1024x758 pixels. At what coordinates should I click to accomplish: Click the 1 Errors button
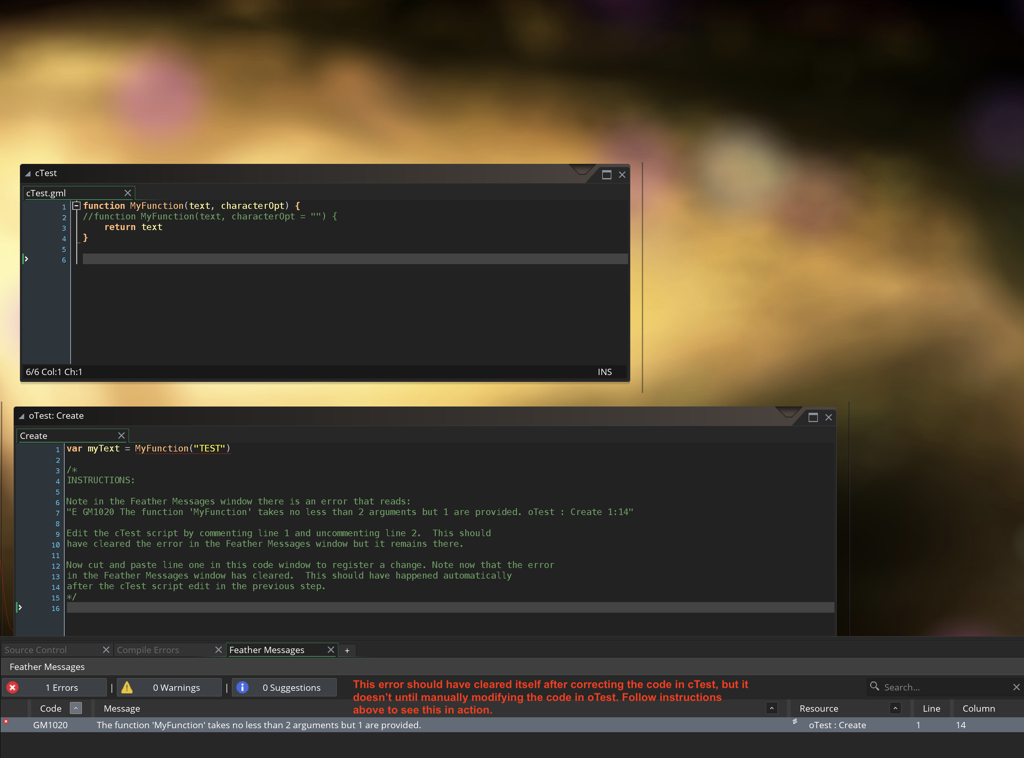tap(55, 687)
